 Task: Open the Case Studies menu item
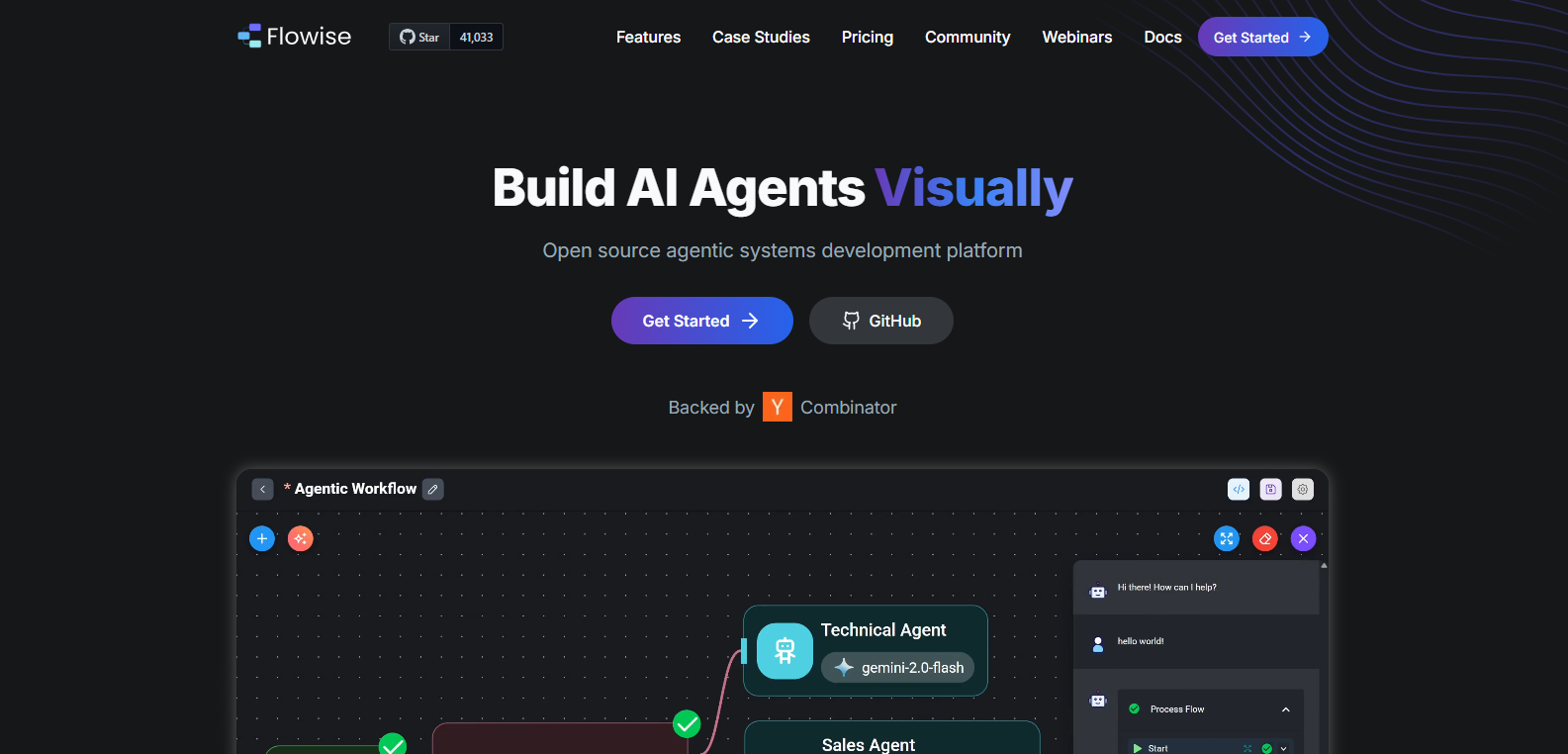coord(761,37)
